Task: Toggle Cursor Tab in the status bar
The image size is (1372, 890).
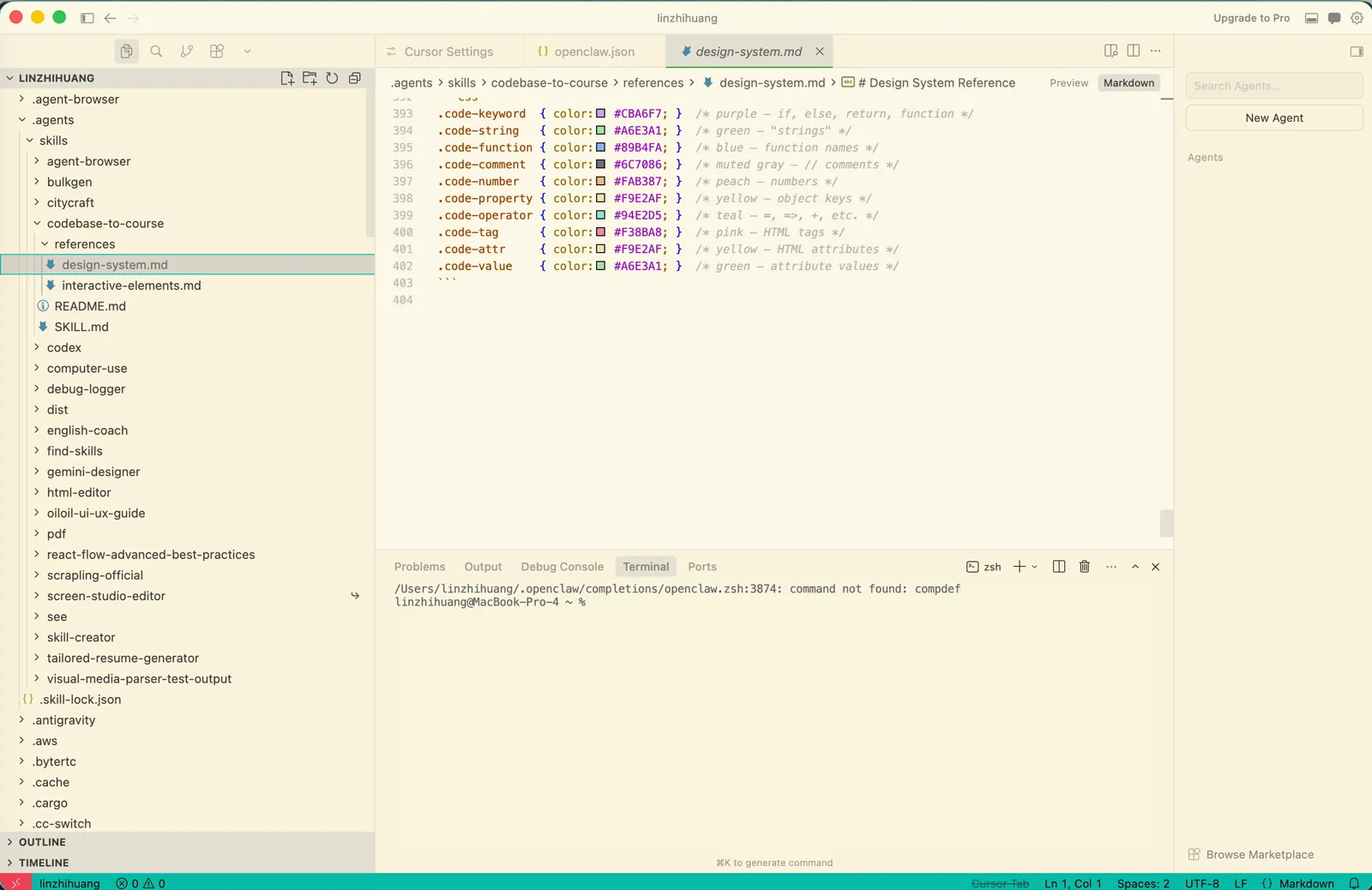Action: 1000,883
